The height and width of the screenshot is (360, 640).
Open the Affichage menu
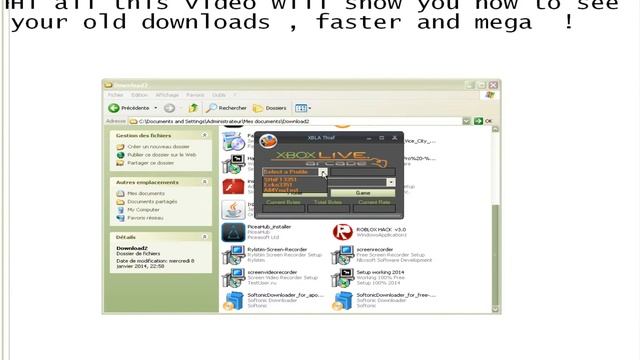[167, 95]
